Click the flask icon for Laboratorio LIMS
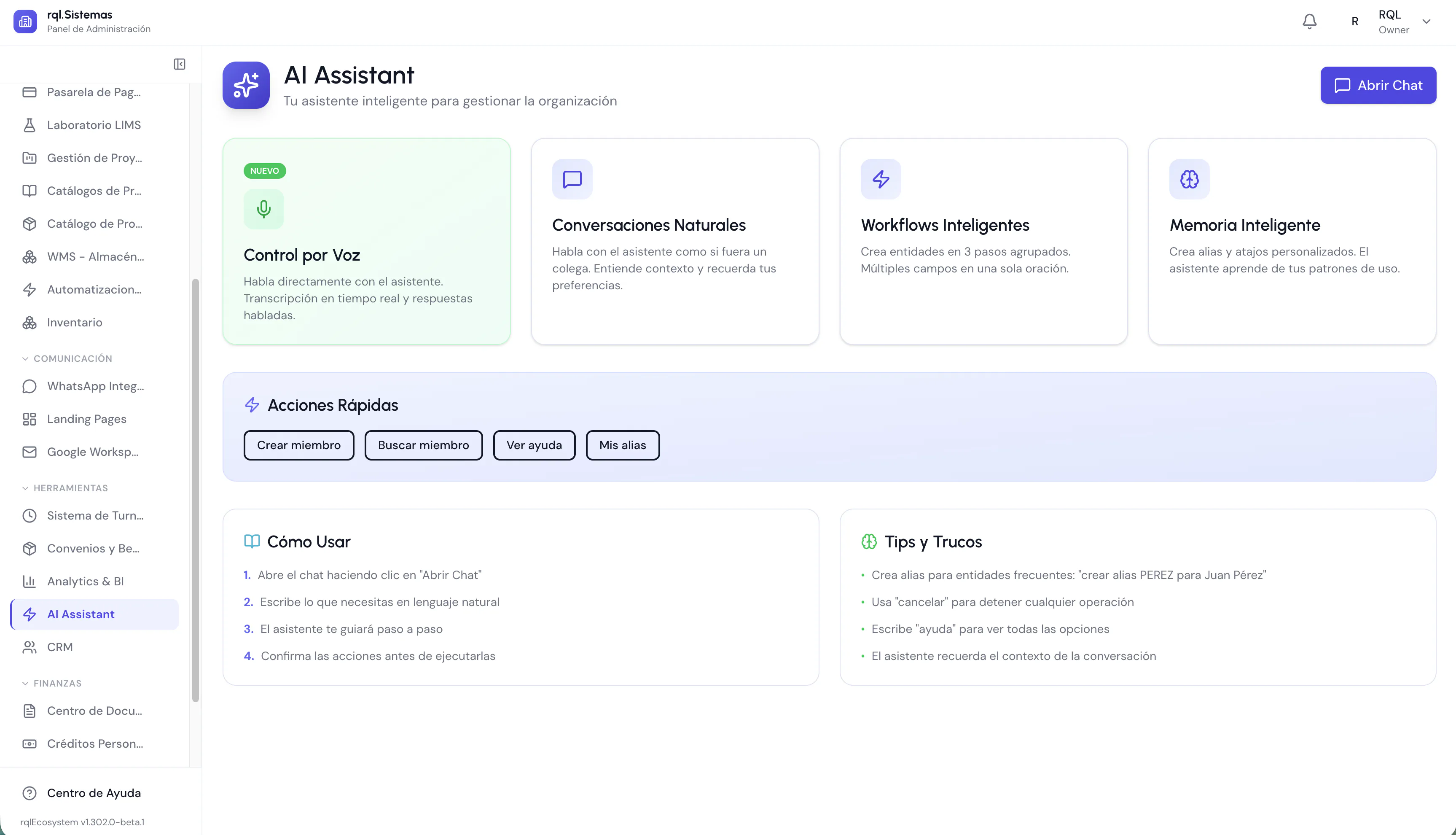The image size is (1456, 835). pyautogui.click(x=29, y=125)
